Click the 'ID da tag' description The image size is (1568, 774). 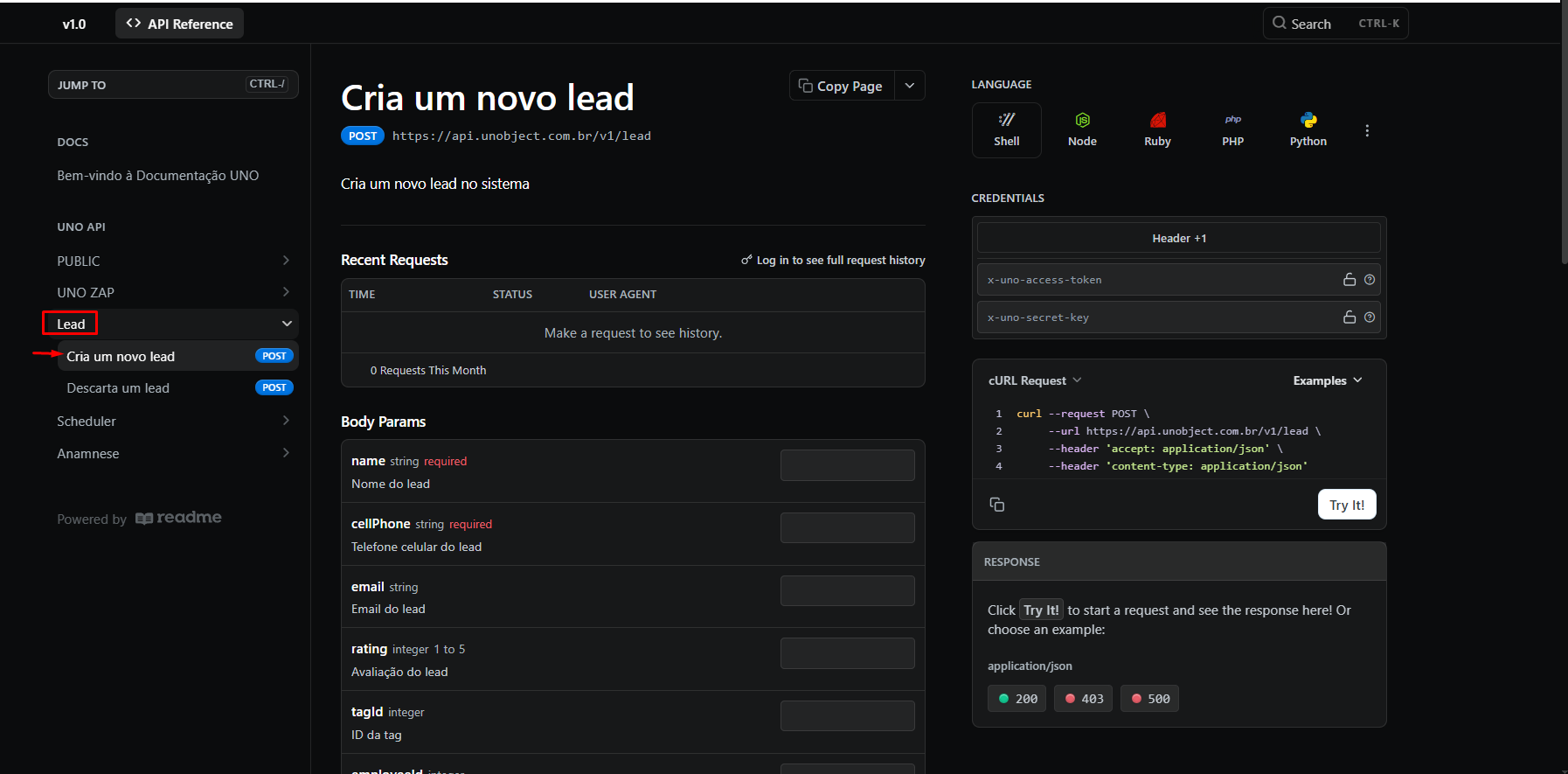pos(377,735)
